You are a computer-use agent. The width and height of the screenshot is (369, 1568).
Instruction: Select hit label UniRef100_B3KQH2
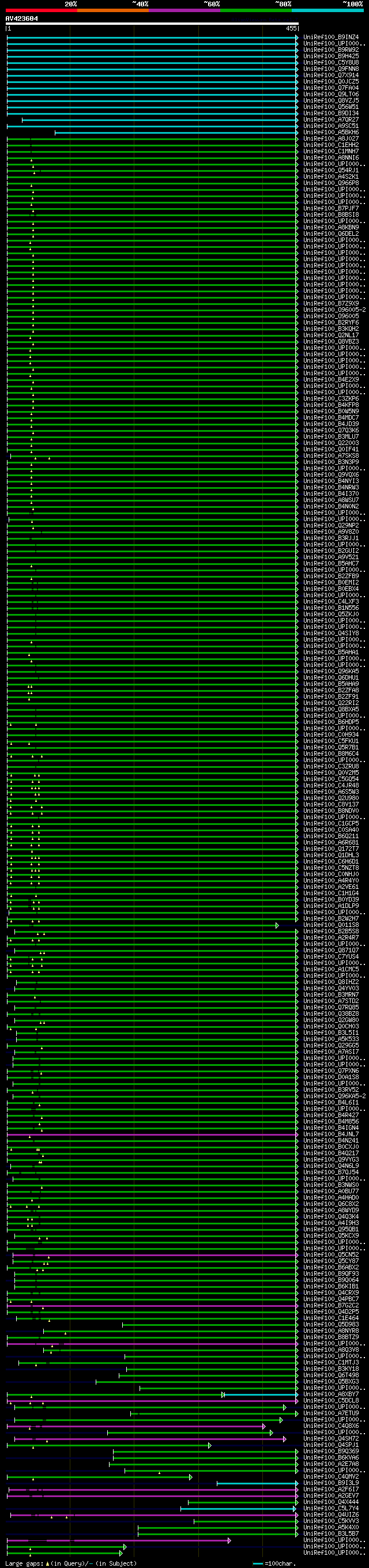click(332, 329)
